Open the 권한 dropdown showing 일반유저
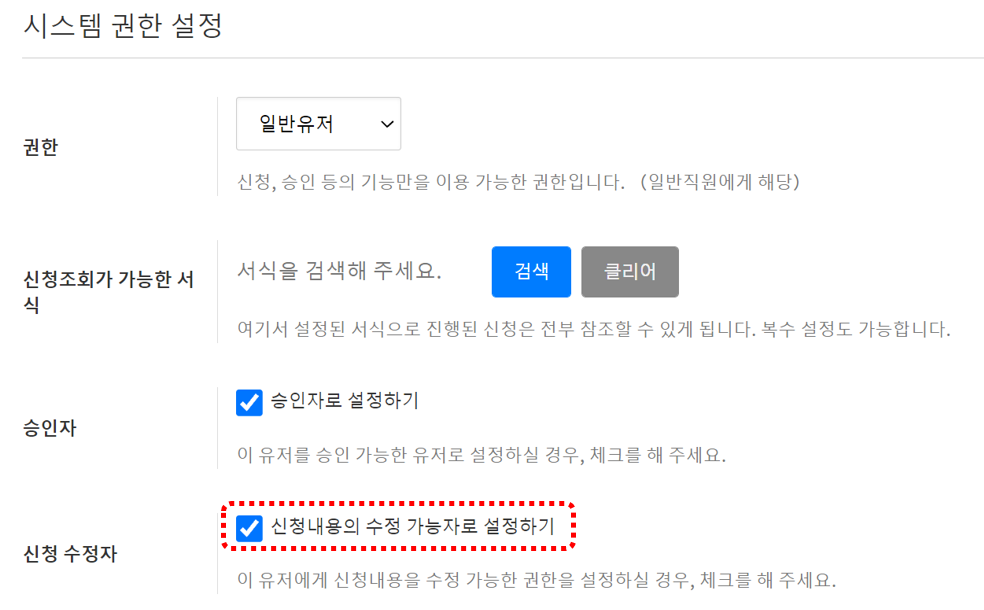The height and width of the screenshot is (610, 984). coord(318,124)
